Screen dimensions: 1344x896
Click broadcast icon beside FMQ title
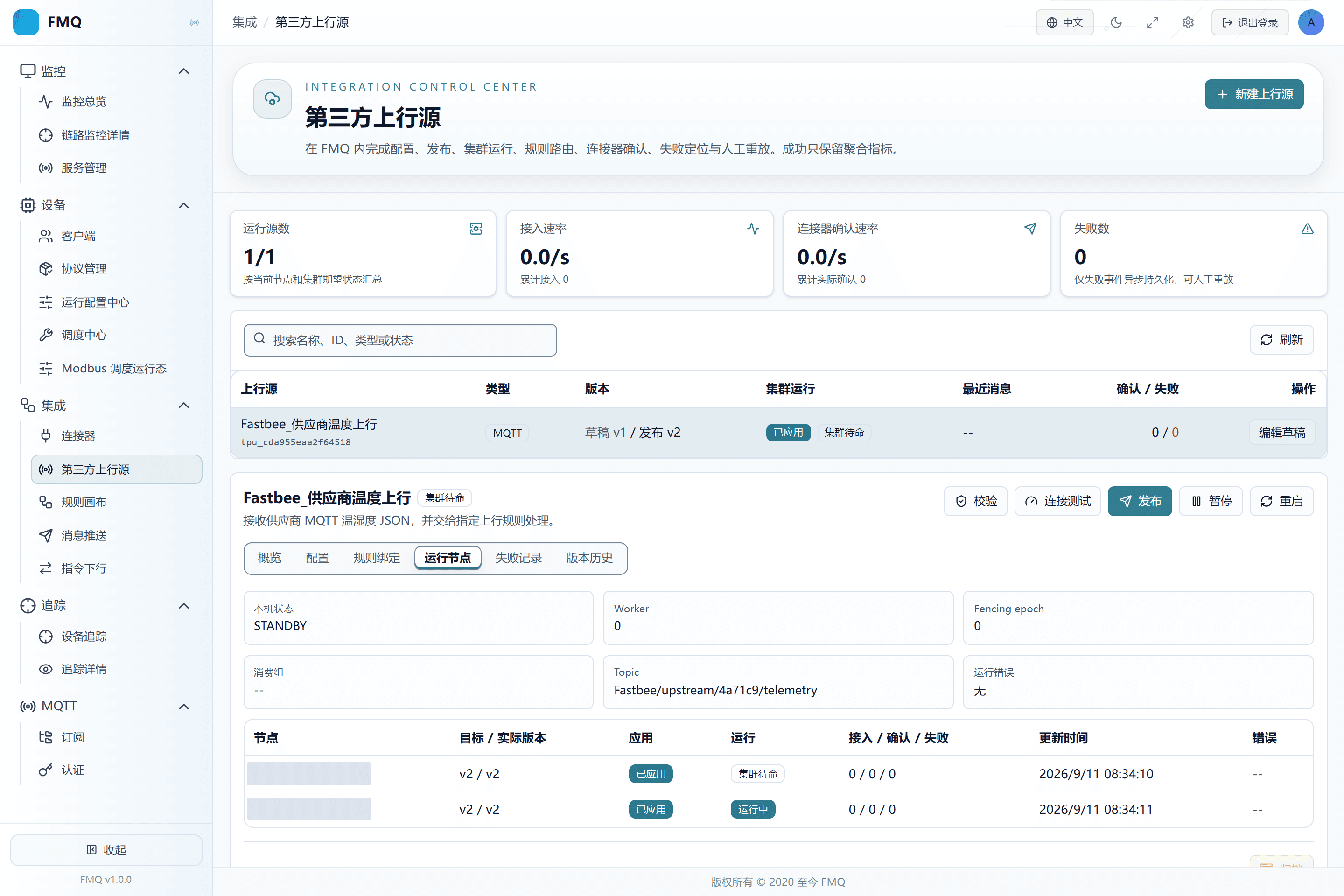(x=194, y=22)
